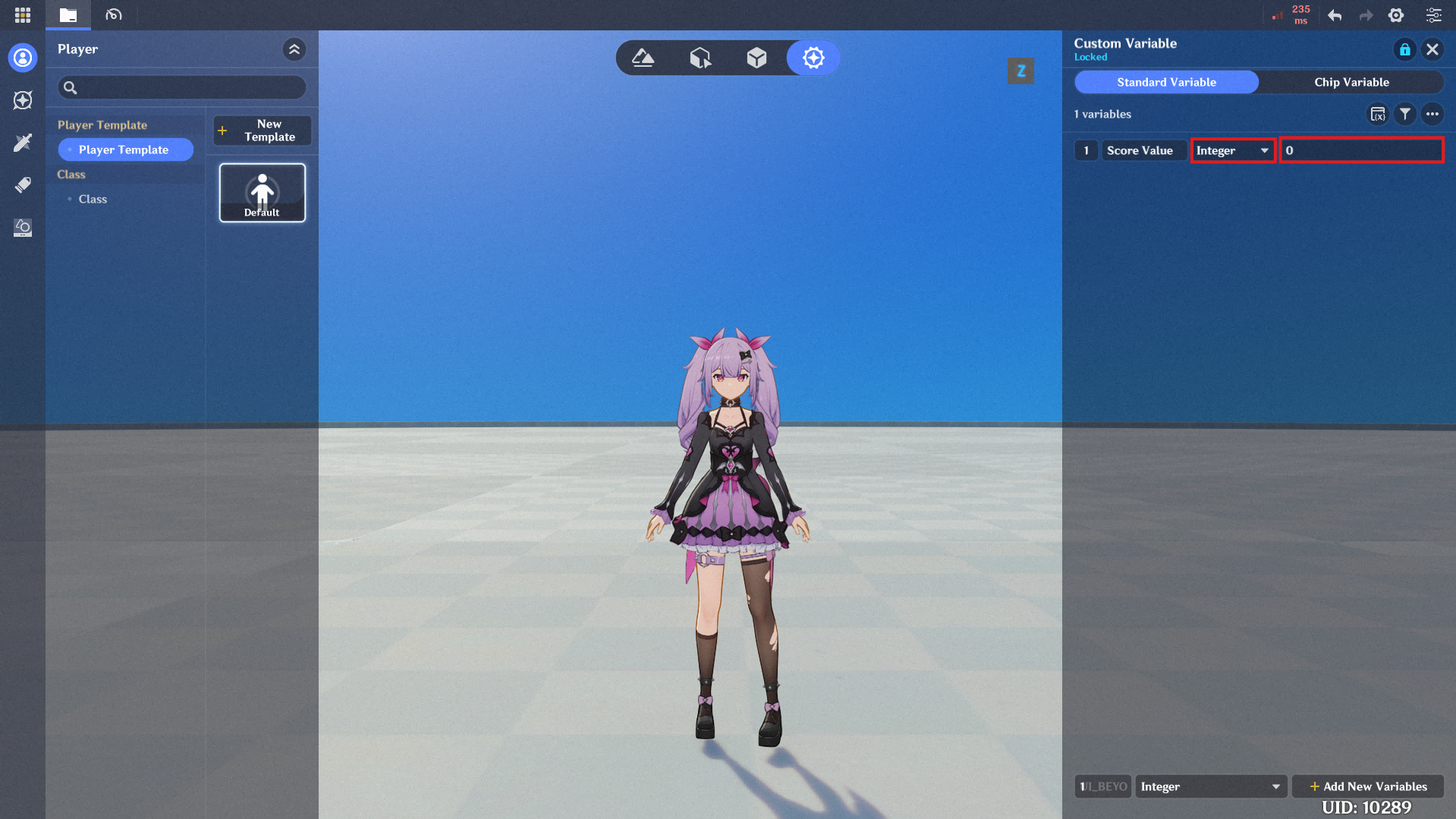Click the Z axis indicator
This screenshot has height=819, width=1456.
[x=1021, y=71]
